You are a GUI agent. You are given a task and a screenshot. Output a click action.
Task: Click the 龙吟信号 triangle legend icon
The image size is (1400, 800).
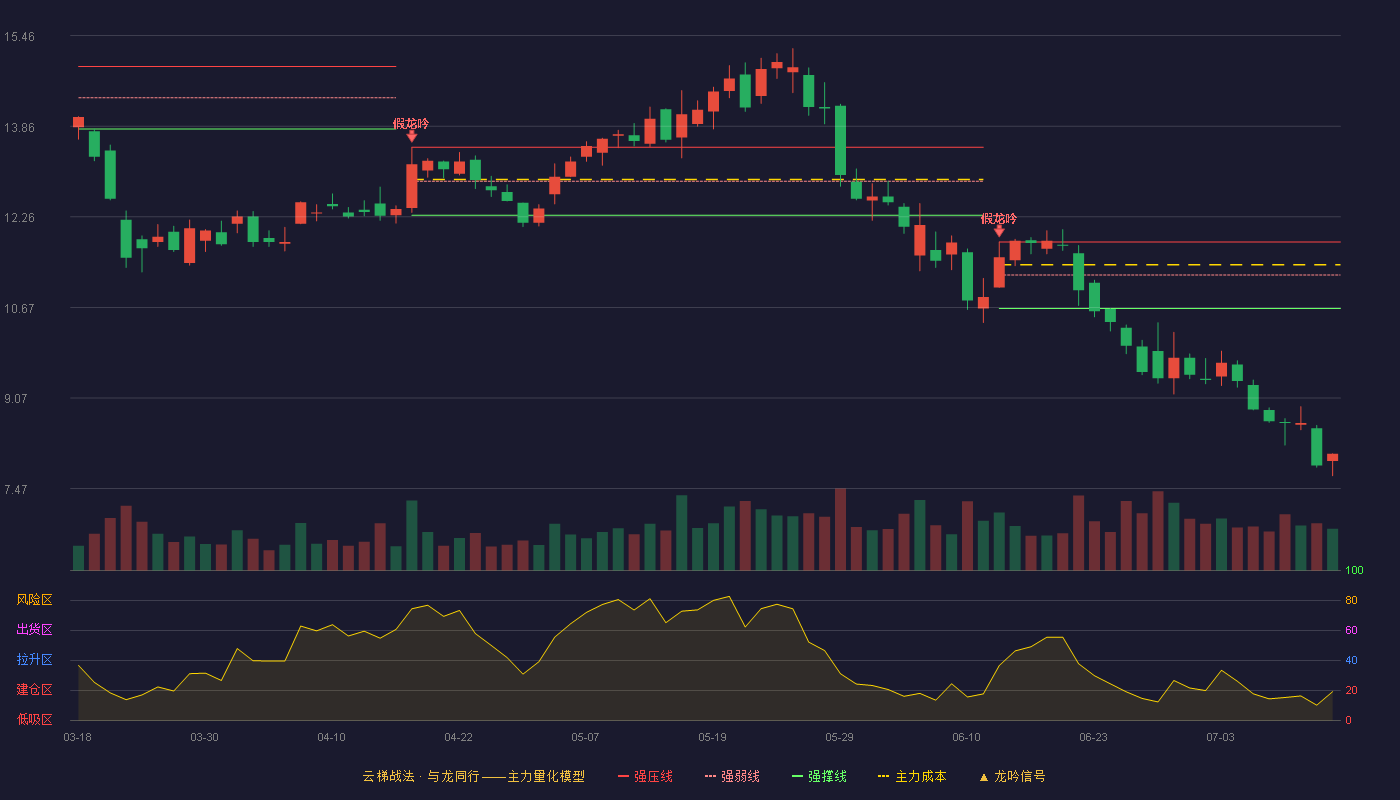983,777
